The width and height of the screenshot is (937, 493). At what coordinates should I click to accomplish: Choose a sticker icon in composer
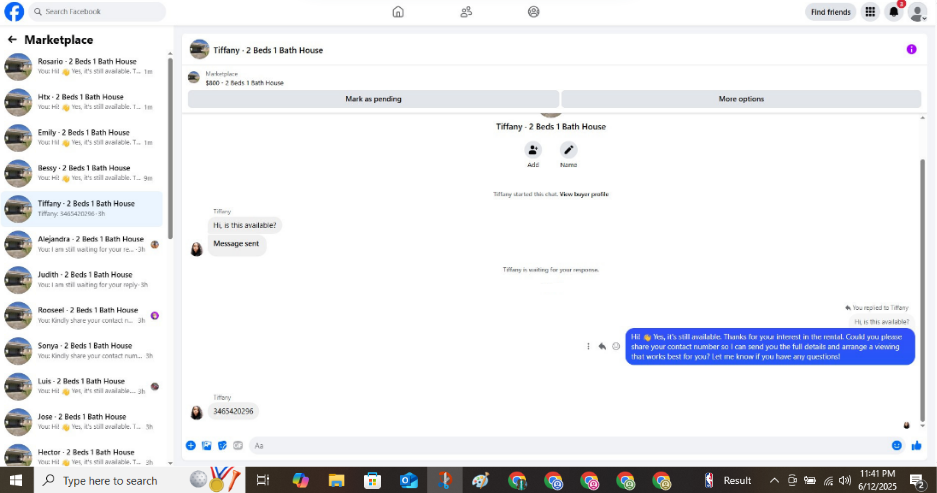pos(222,445)
